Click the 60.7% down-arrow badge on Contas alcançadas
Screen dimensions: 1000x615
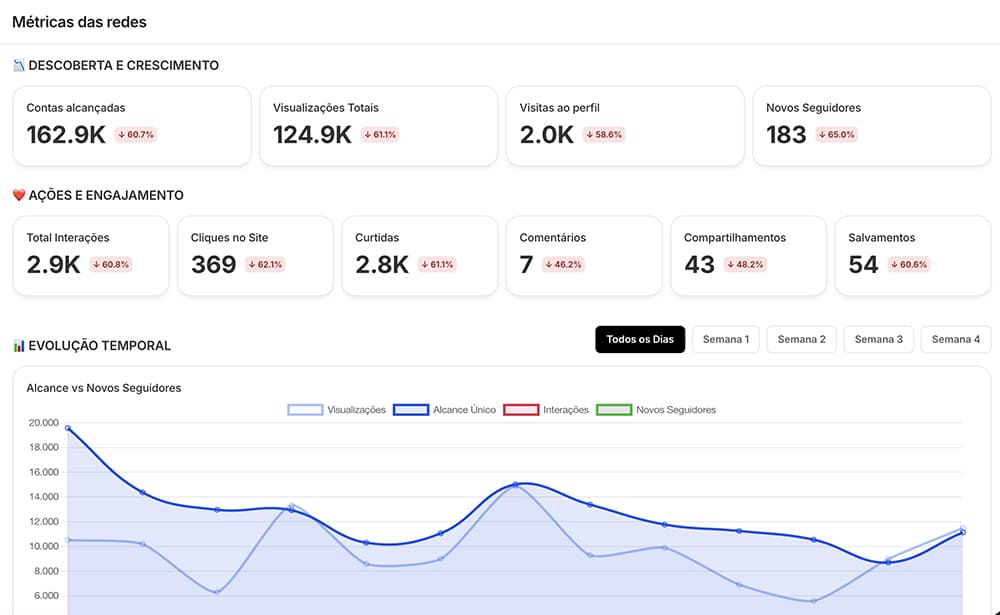pos(136,135)
